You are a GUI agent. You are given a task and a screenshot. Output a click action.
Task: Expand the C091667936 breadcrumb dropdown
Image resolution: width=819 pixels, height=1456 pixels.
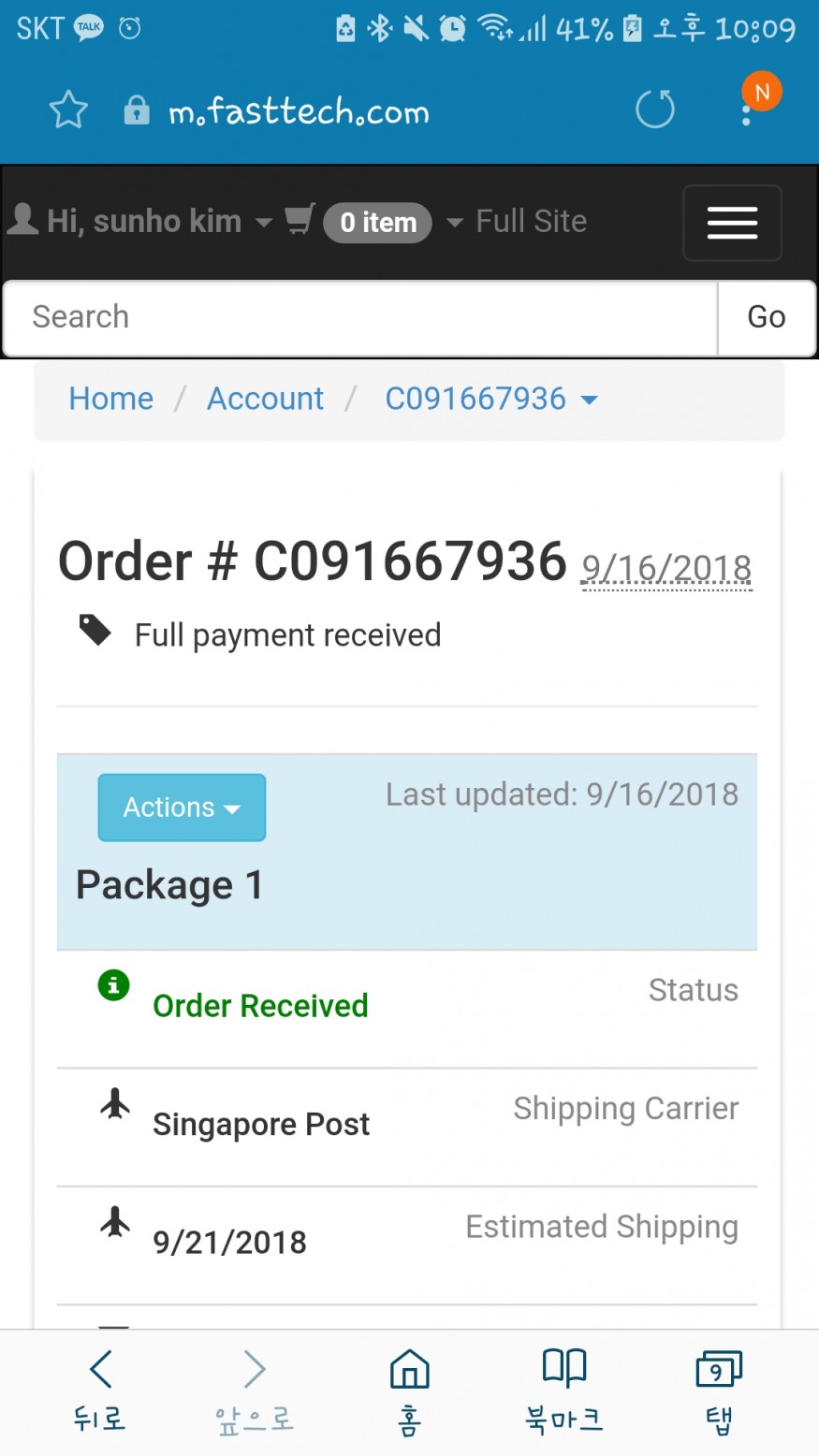(491, 399)
